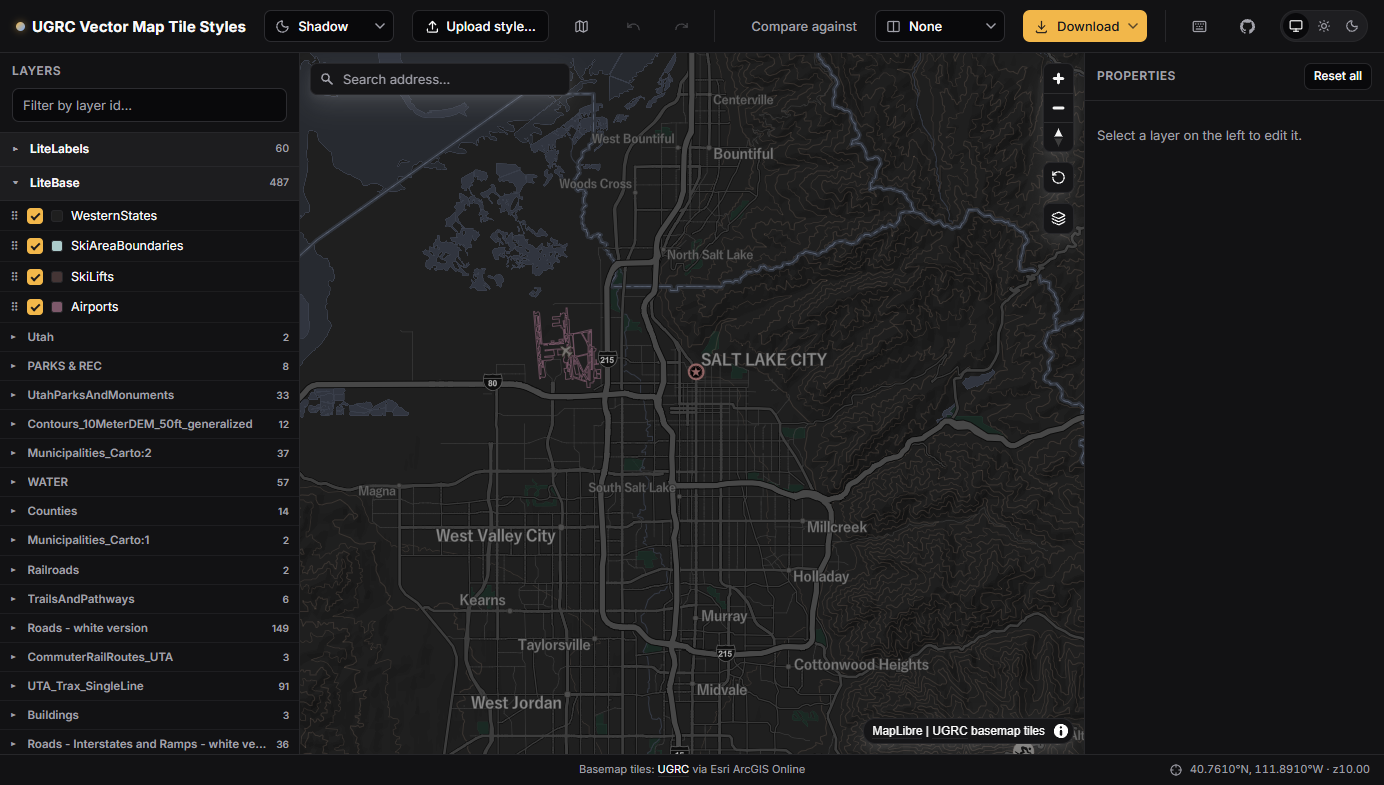Grab the WesternStates layer drag handle

[14, 216]
